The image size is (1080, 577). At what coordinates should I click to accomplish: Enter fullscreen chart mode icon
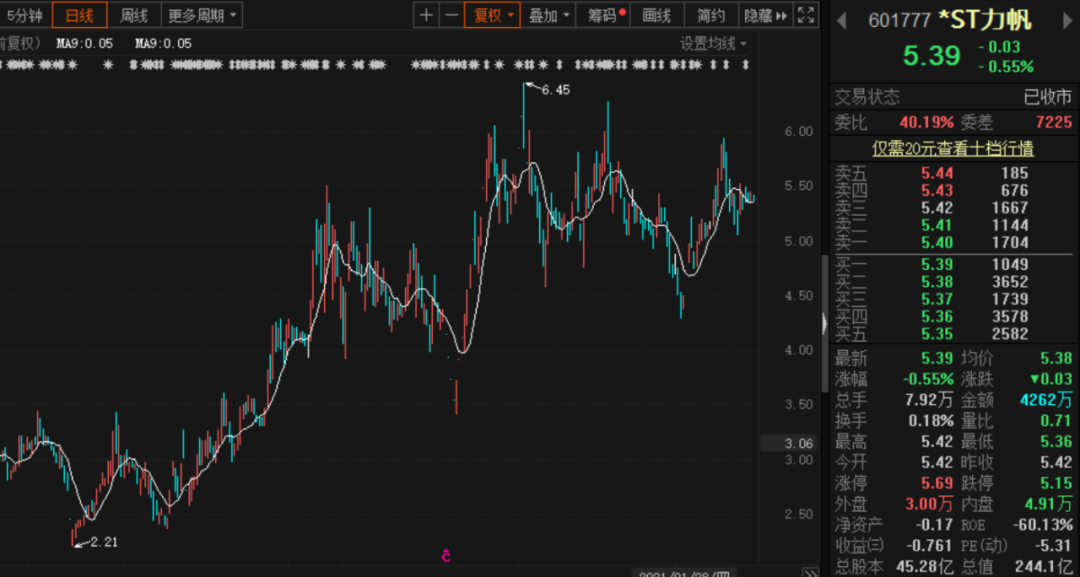807,15
